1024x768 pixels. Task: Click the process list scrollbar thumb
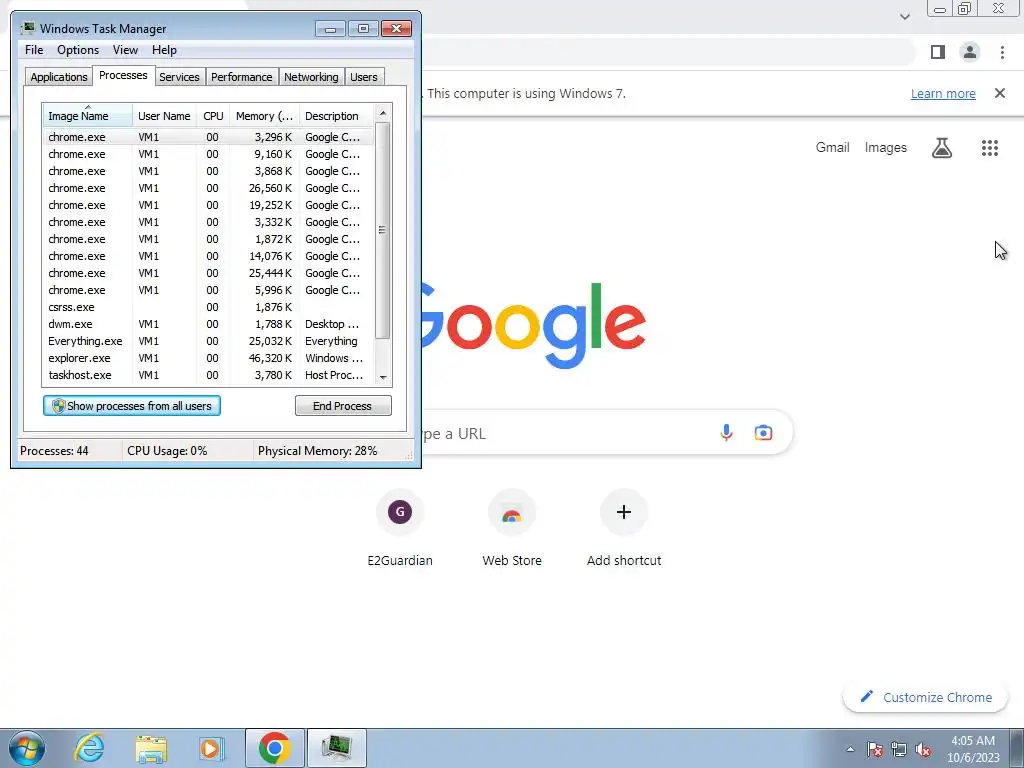click(383, 231)
